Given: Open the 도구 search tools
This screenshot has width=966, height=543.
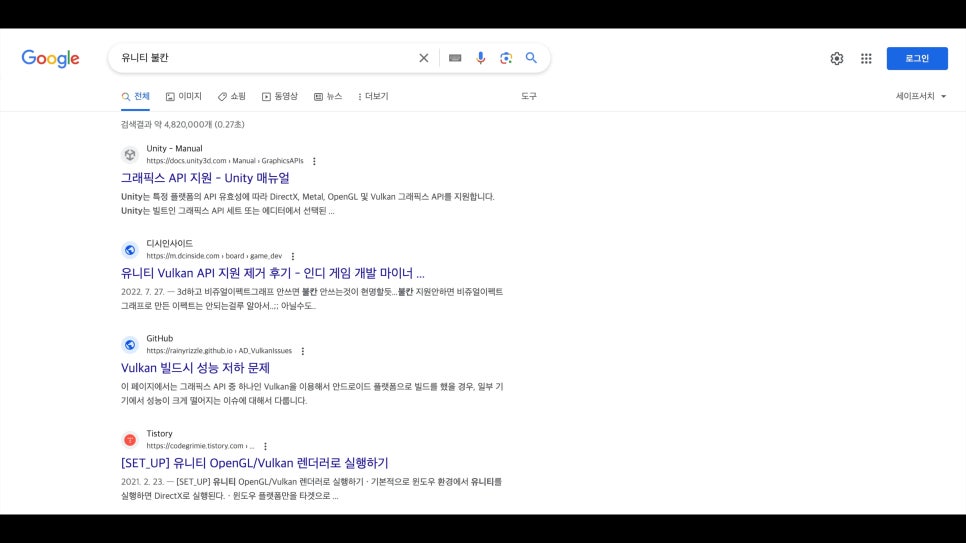Looking at the screenshot, I should tap(529, 96).
